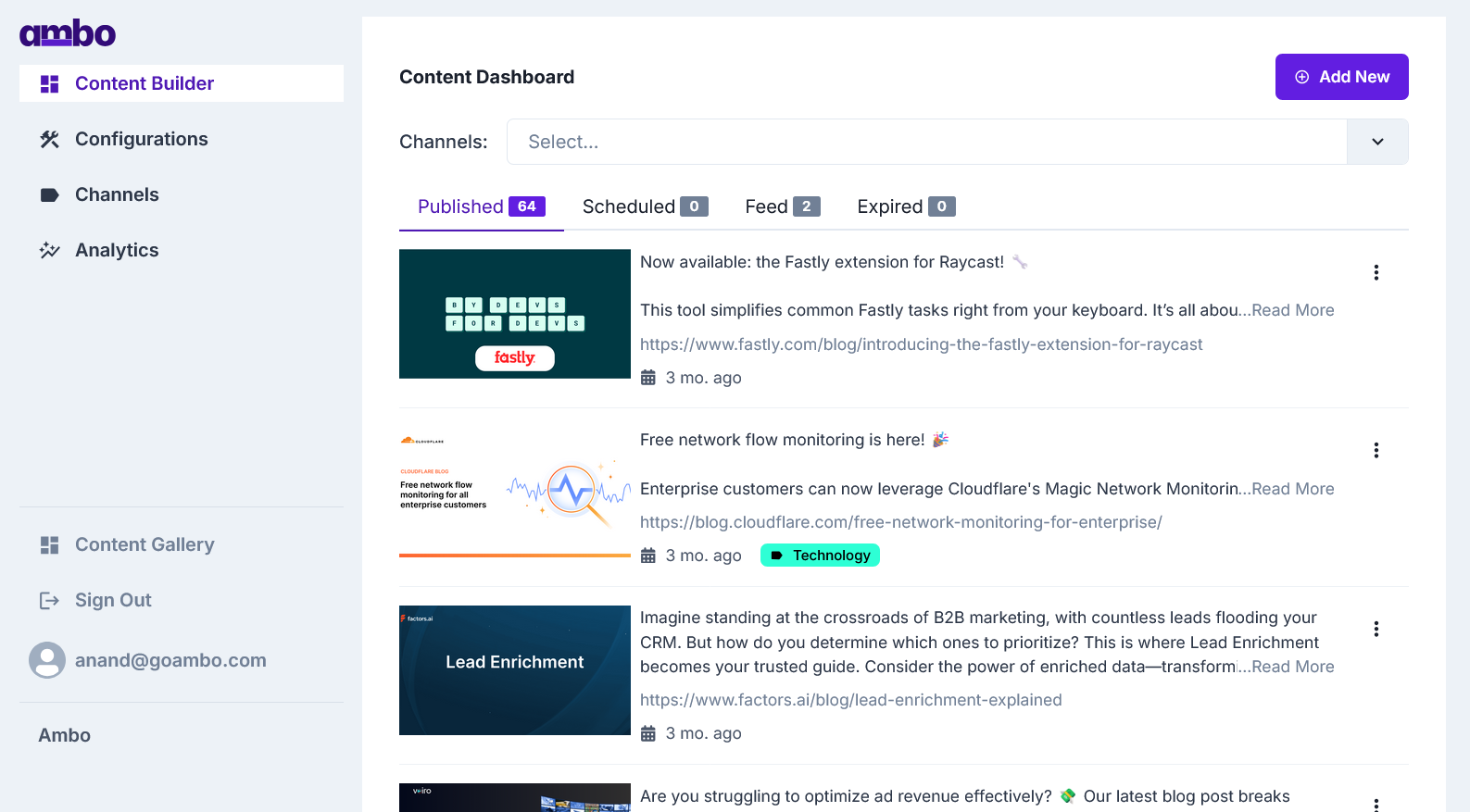1470x812 pixels.
Task: Click the Sign Out arrow icon
Action: (x=50, y=601)
